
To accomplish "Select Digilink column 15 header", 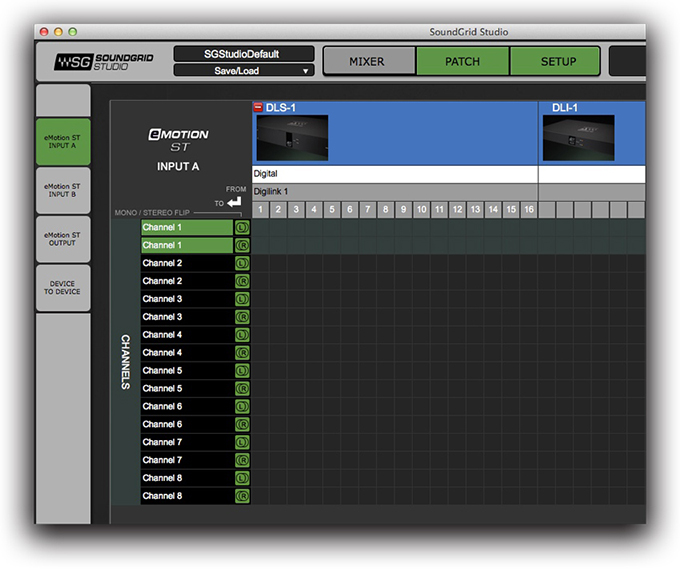I will (511, 210).
